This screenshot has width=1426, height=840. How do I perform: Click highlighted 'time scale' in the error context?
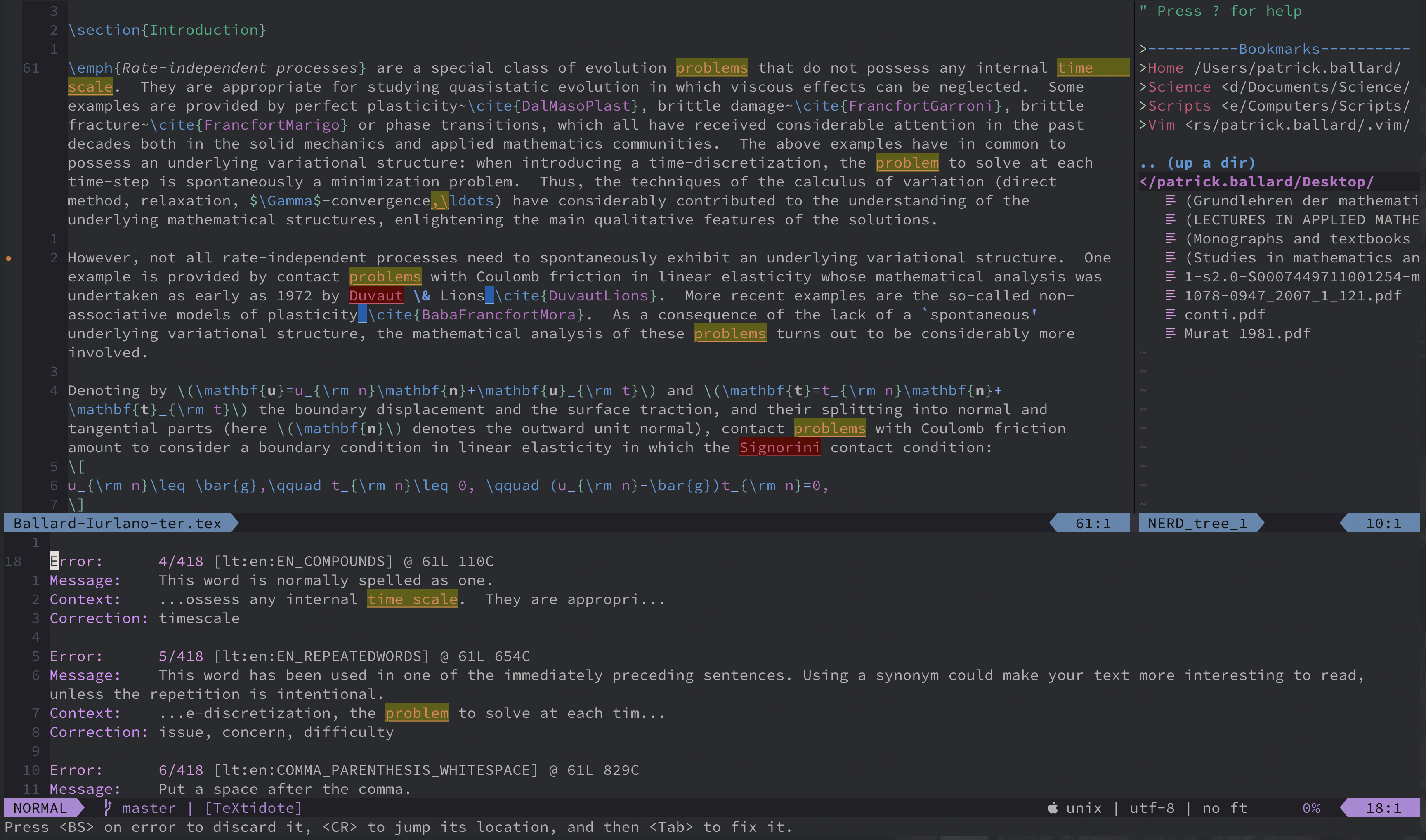coord(412,599)
